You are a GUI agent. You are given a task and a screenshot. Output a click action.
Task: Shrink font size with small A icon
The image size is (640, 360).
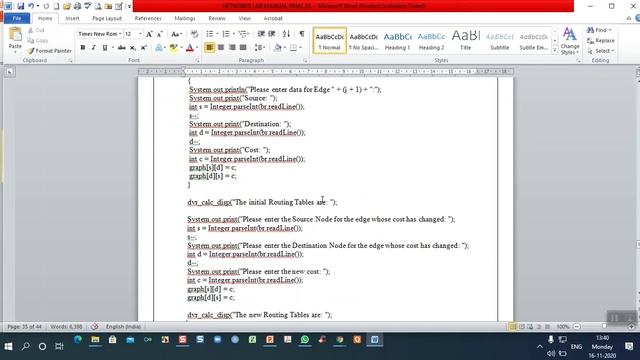tap(160, 34)
